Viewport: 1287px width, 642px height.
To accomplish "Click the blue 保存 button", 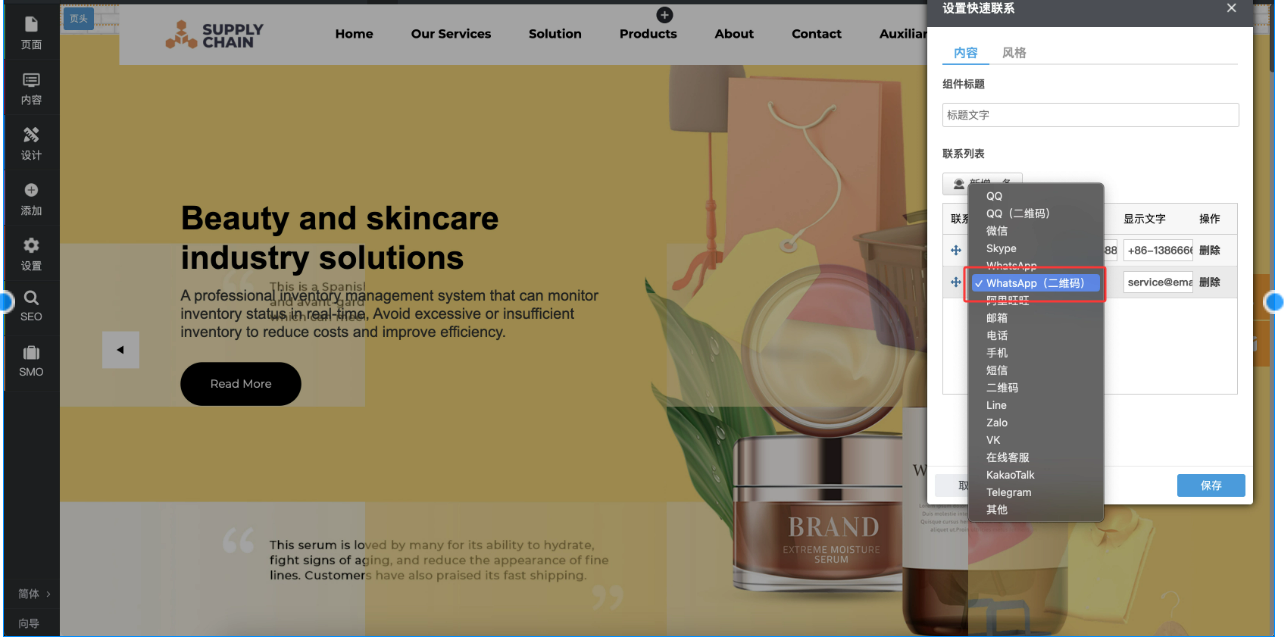I will 1210,485.
